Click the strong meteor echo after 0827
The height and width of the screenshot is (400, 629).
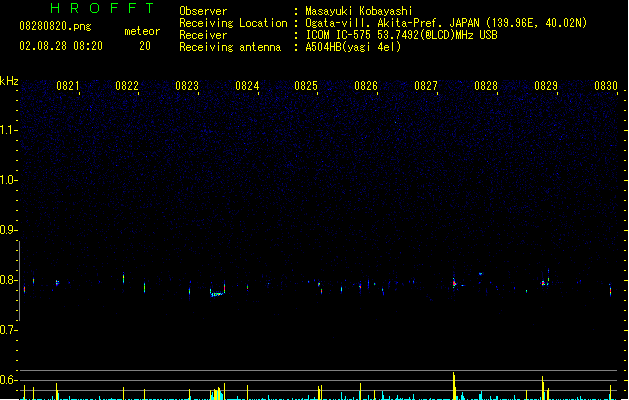pos(454,282)
